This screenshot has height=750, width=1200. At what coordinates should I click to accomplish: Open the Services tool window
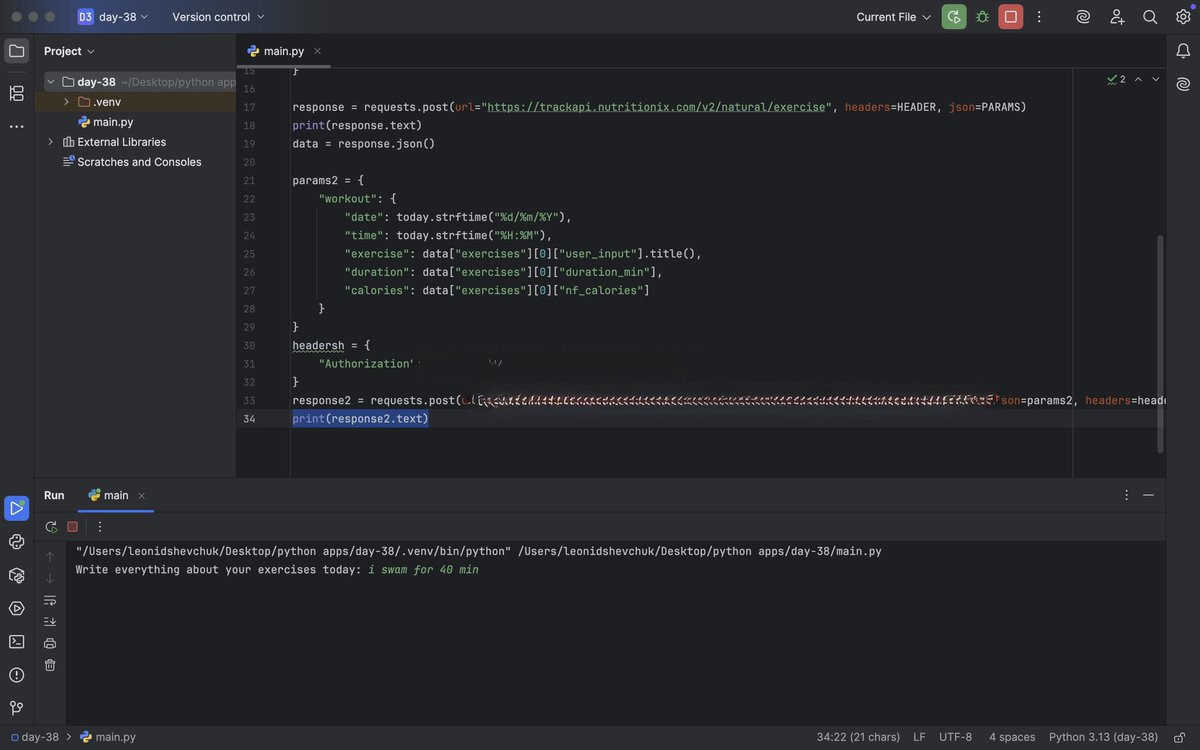point(16,608)
